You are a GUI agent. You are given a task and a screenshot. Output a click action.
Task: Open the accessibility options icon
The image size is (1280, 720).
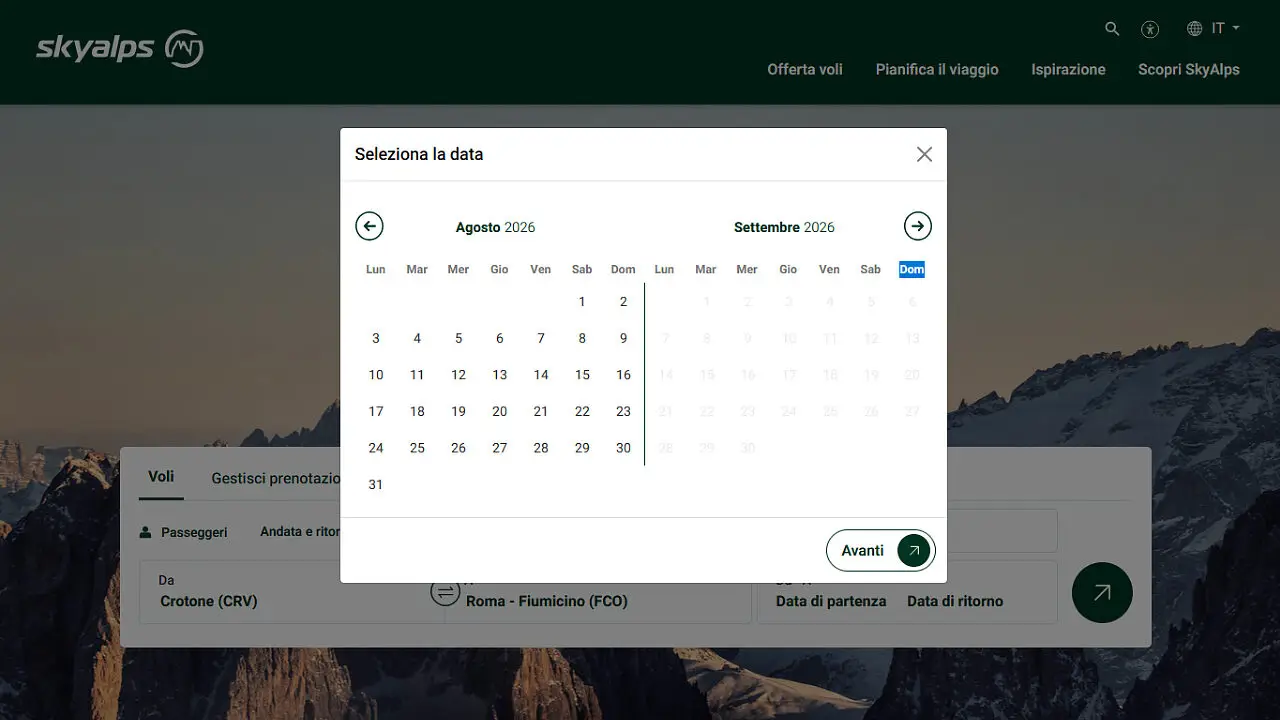(1150, 29)
